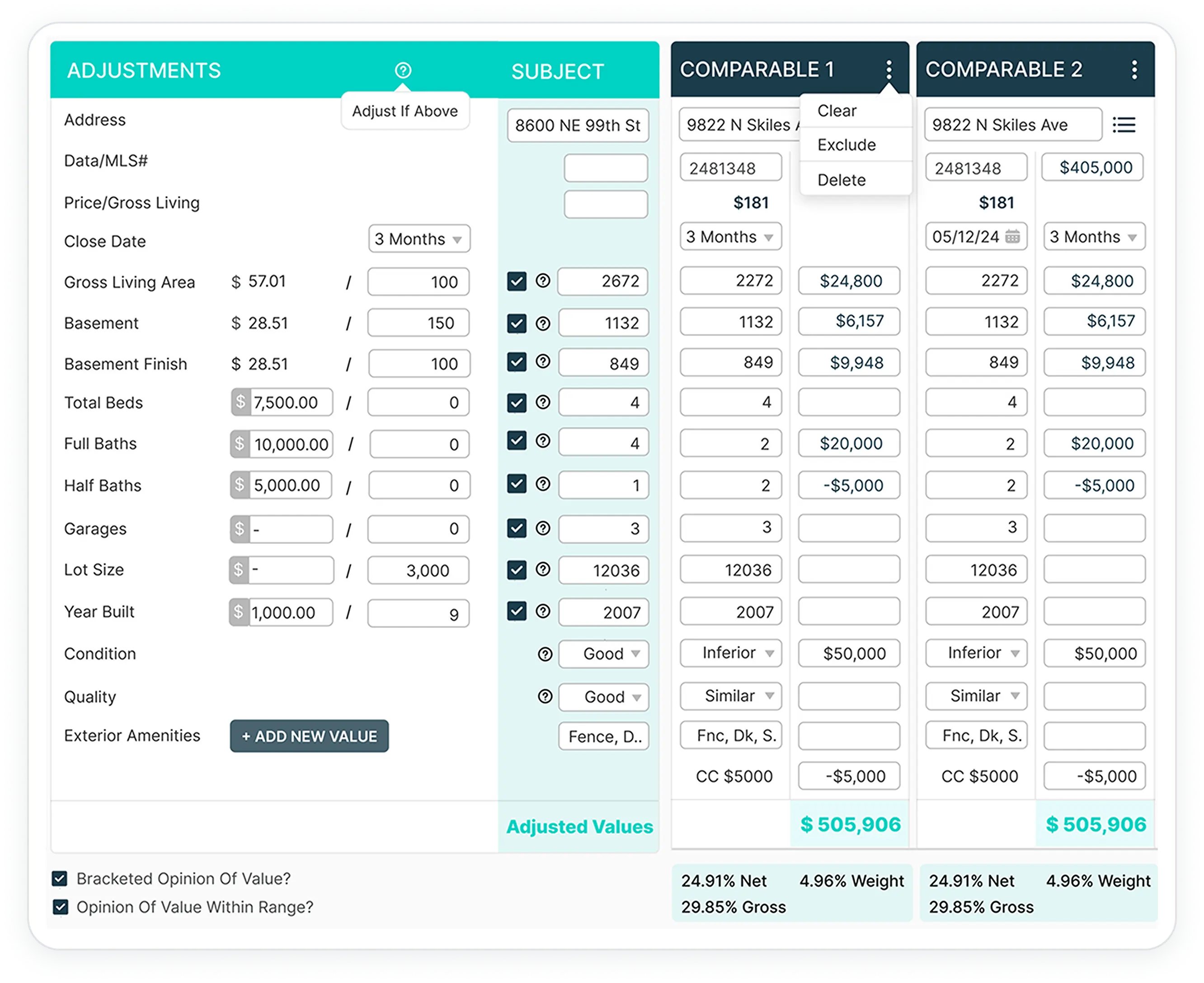1204x983 pixels.
Task: Click the list icon beside Comparable 2 address
Action: (x=1124, y=125)
